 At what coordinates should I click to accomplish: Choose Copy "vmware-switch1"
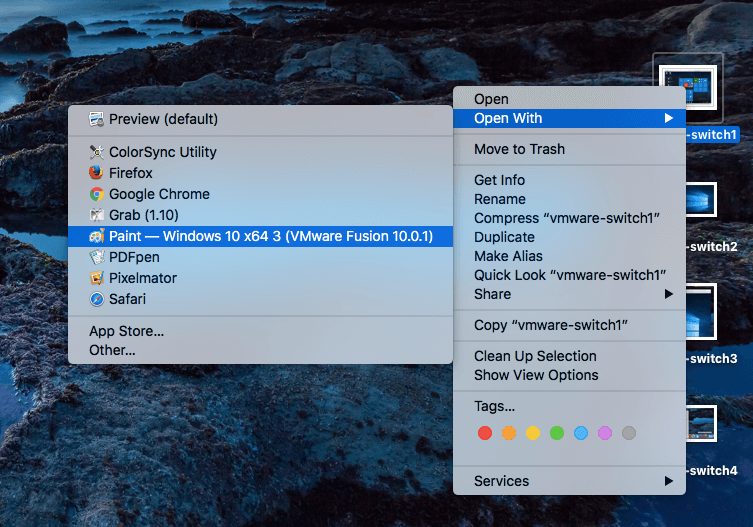pos(569,325)
